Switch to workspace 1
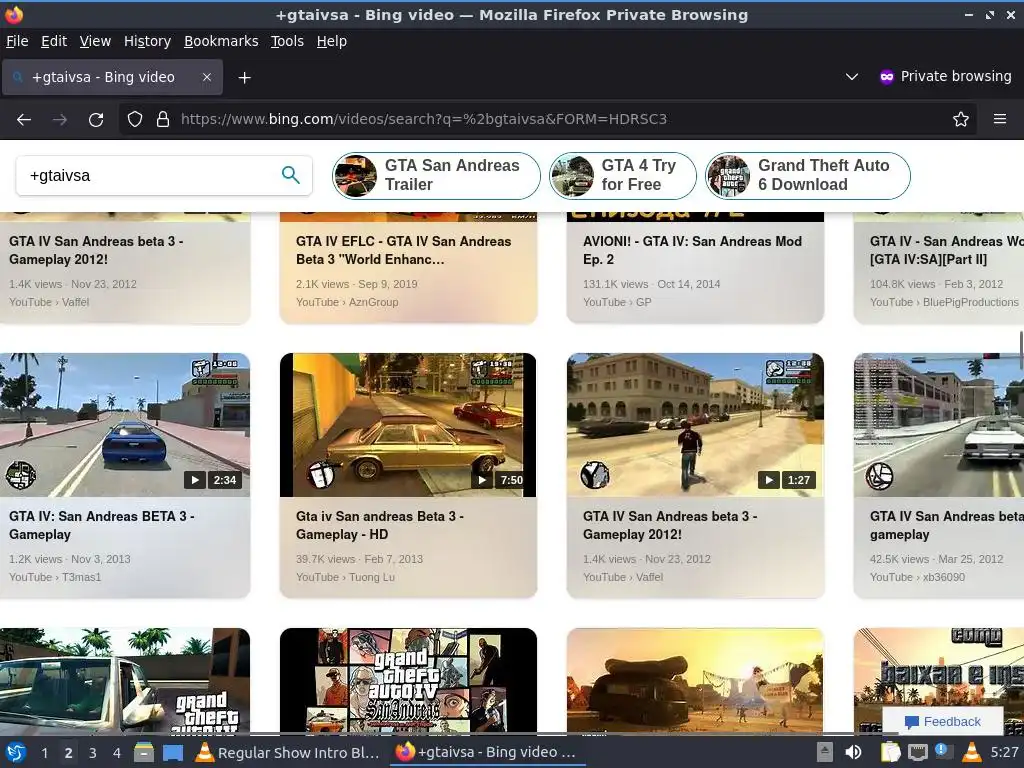The image size is (1024, 768). [x=44, y=753]
